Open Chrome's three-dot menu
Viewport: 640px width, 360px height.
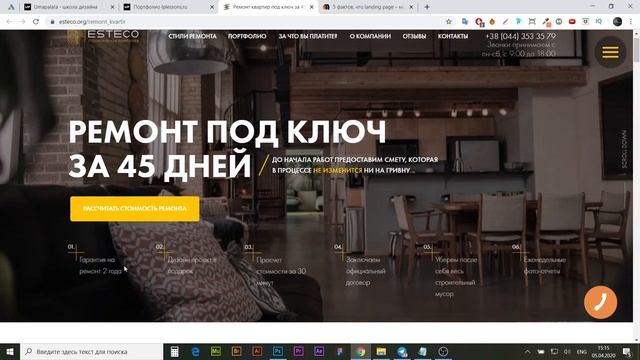pos(631,22)
